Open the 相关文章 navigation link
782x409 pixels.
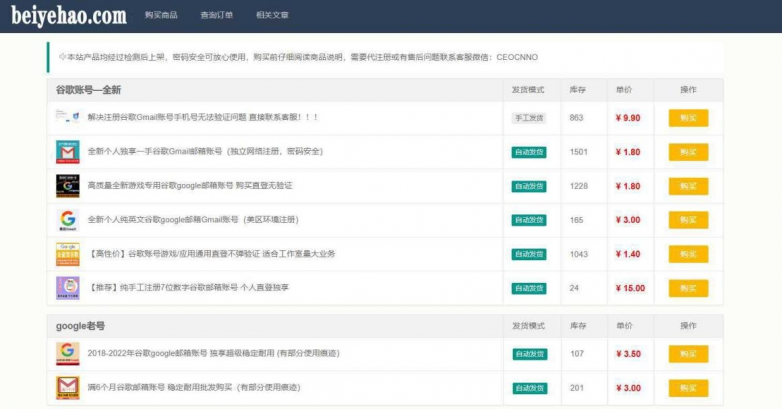pos(272,16)
